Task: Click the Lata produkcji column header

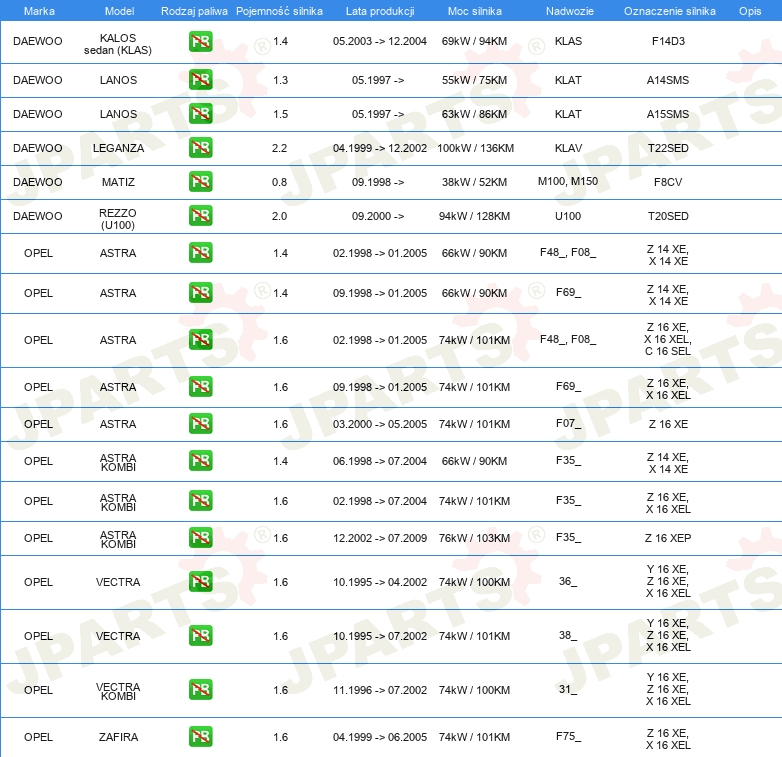Action: (380, 11)
